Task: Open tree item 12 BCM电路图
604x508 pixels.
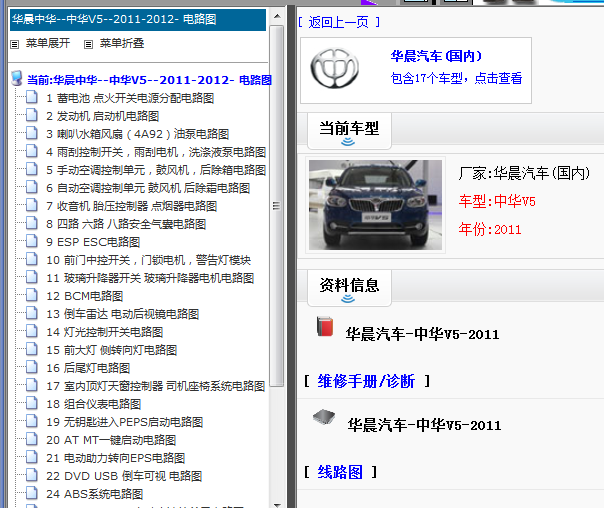Action: pyautogui.click(x=84, y=296)
